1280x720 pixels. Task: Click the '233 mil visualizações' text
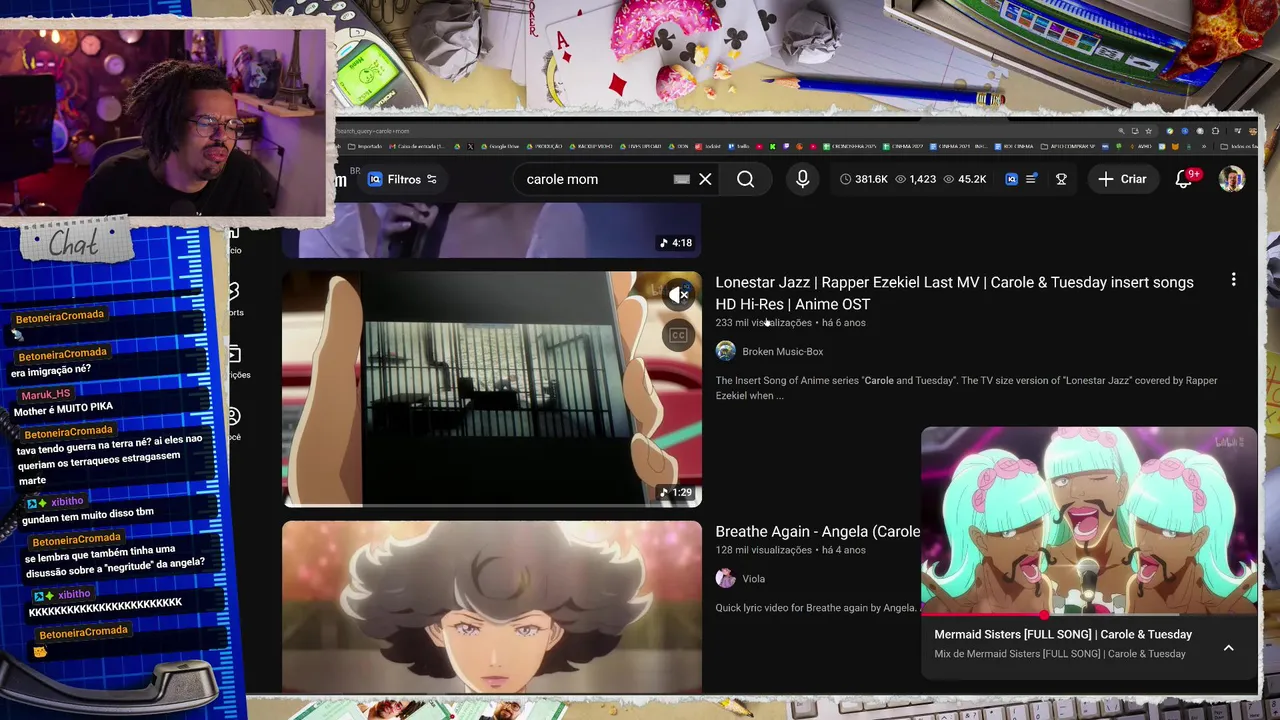[763, 323]
